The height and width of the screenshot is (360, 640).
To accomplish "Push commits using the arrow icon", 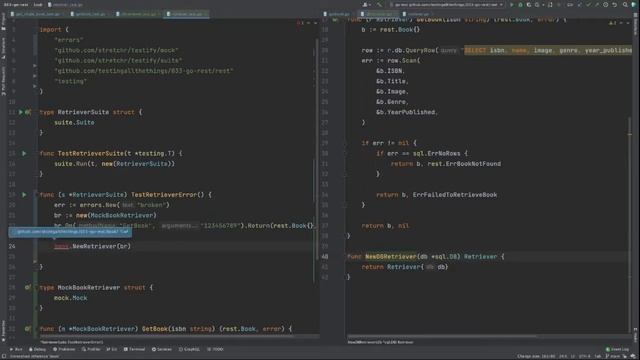I will click(597, 4).
